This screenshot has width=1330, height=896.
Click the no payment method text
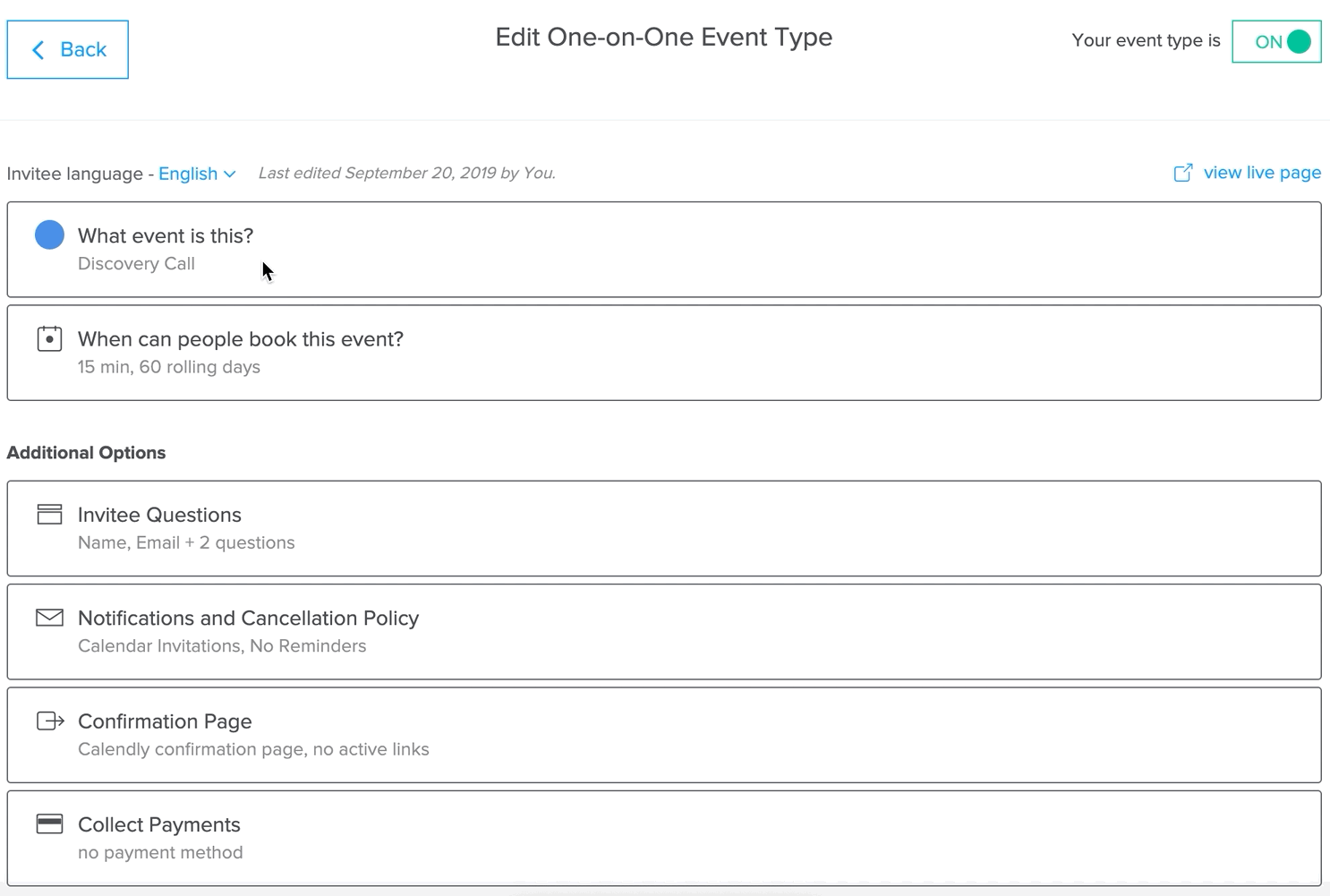(x=160, y=853)
